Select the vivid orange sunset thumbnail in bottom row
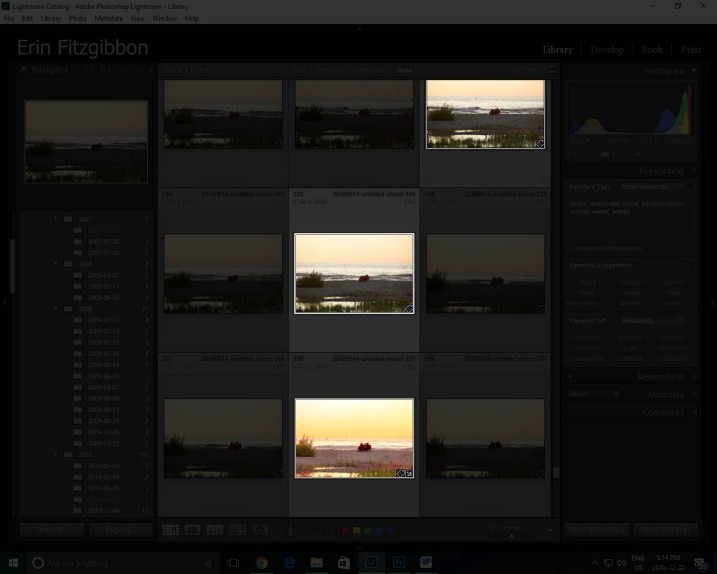The height and width of the screenshot is (574, 717). click(354, 438)
